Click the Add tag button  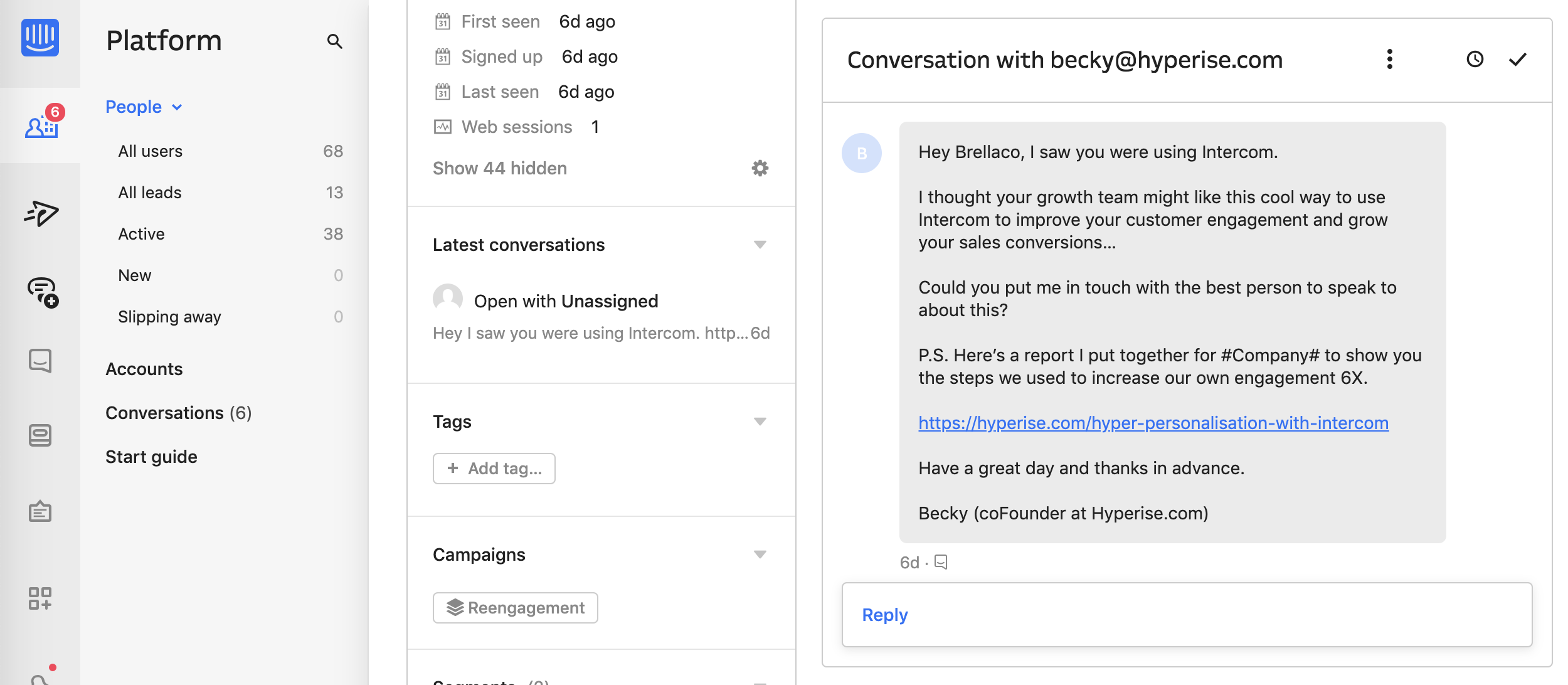[494, 469]
